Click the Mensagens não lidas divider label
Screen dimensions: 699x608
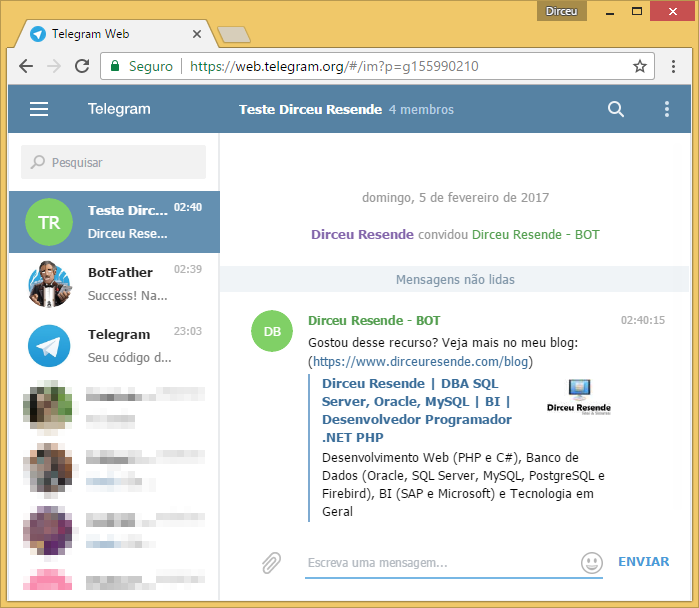(x=455, y=279)
